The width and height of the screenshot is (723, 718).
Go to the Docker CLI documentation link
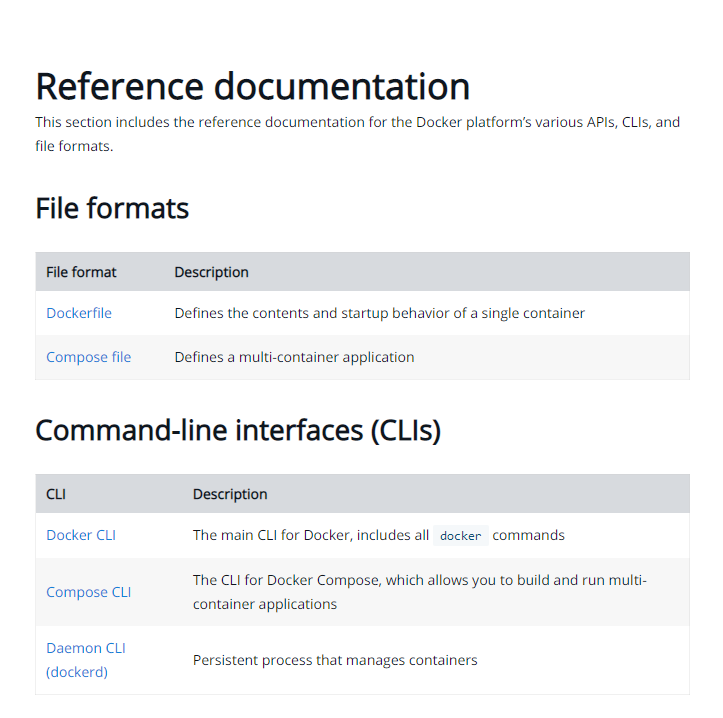(81, 535)
